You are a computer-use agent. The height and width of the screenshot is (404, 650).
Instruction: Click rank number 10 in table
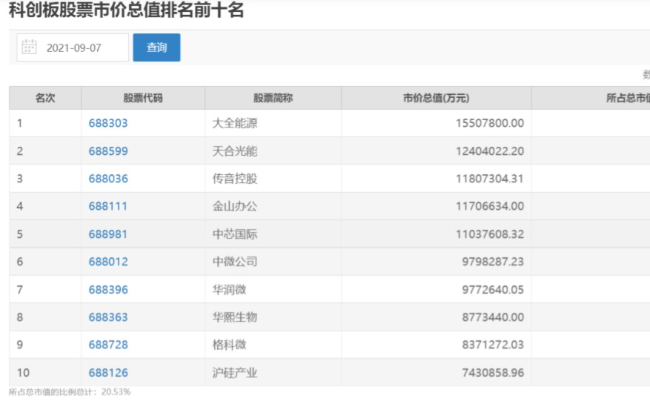tap(23, 373)
